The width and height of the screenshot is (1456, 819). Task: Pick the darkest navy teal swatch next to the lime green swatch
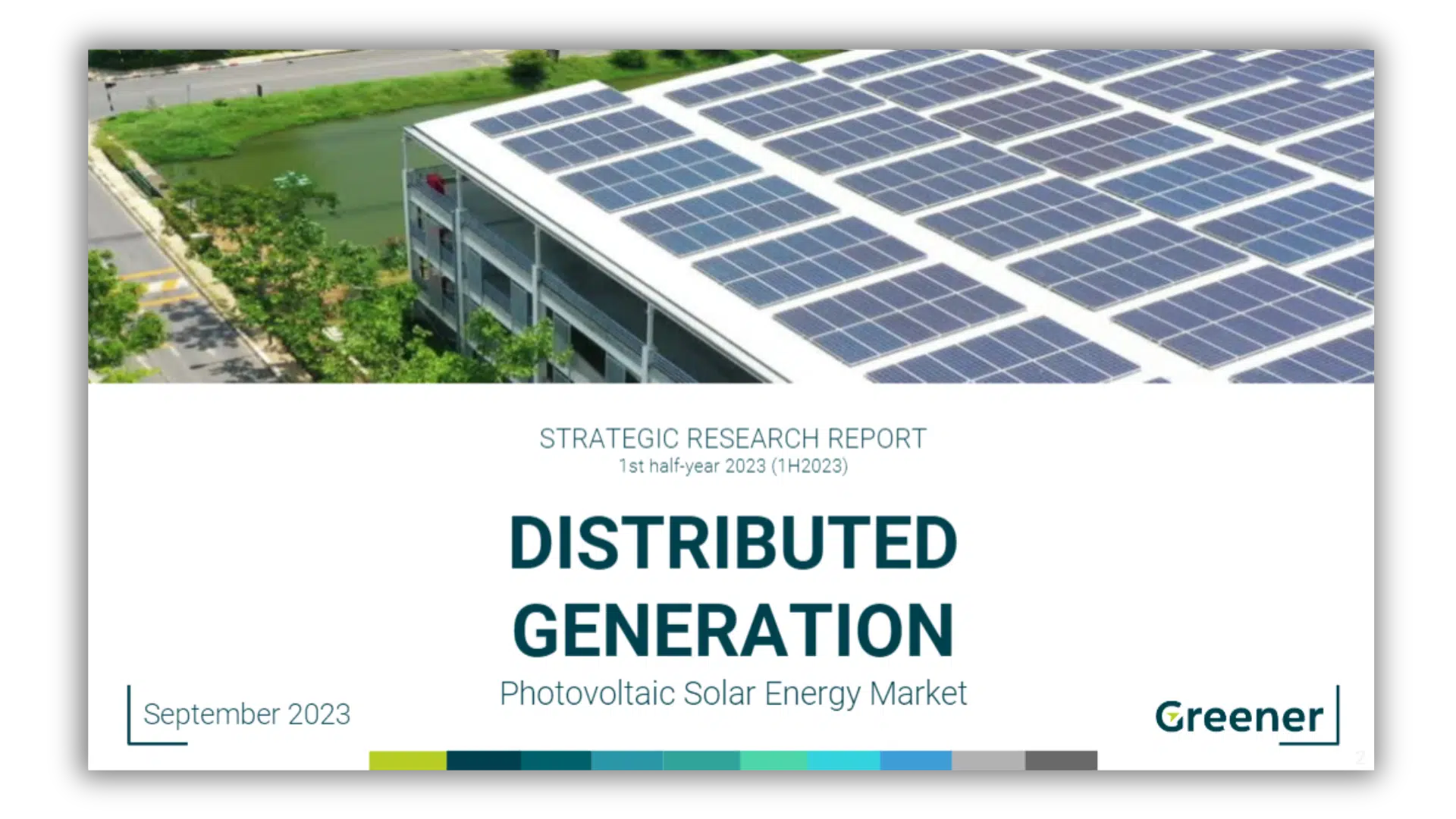click(x=484, y=761)
